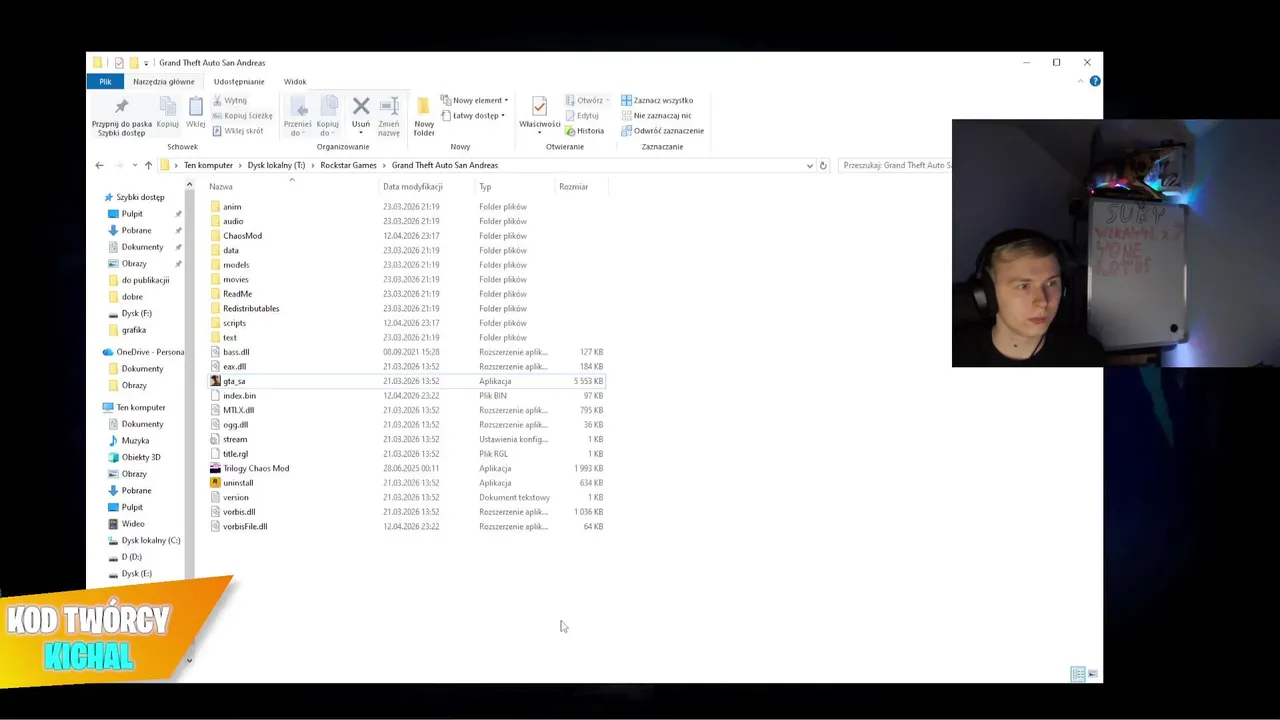1280x720 pixels.
Task: Click Wklej skrót in the ribbon
Action: point(238,131)
